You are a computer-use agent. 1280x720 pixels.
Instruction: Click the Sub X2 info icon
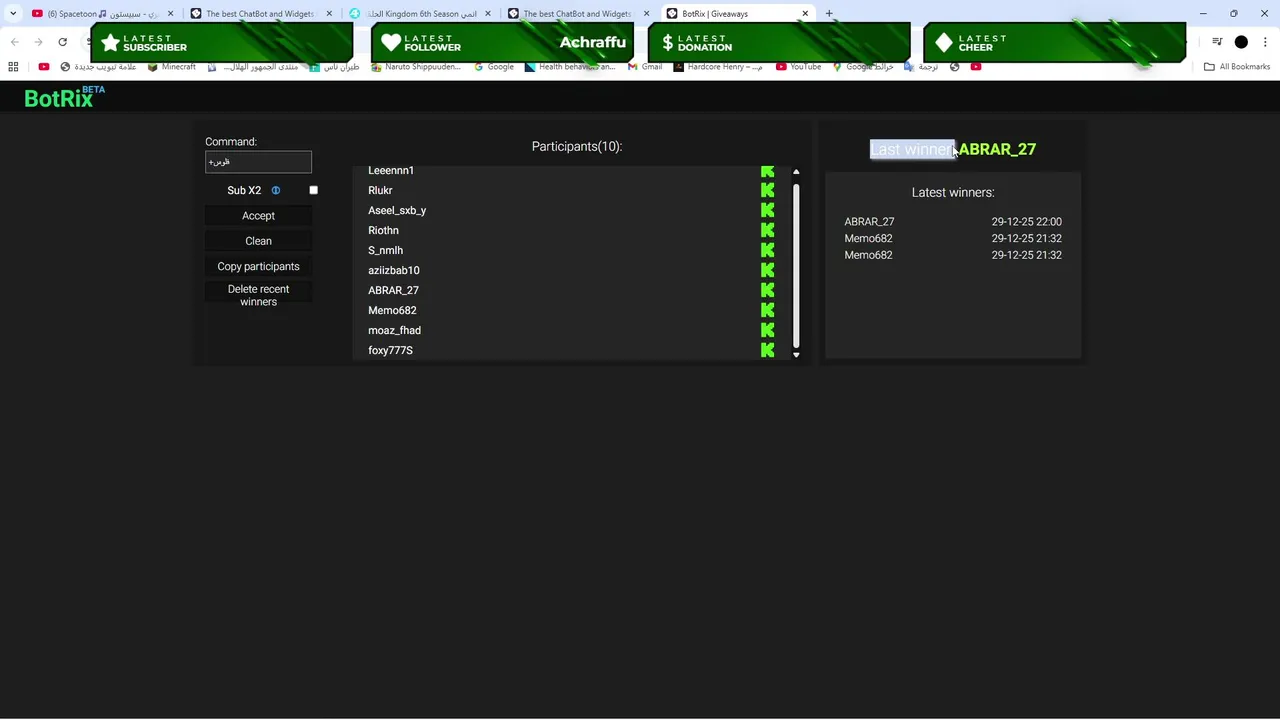click(276, 190)
